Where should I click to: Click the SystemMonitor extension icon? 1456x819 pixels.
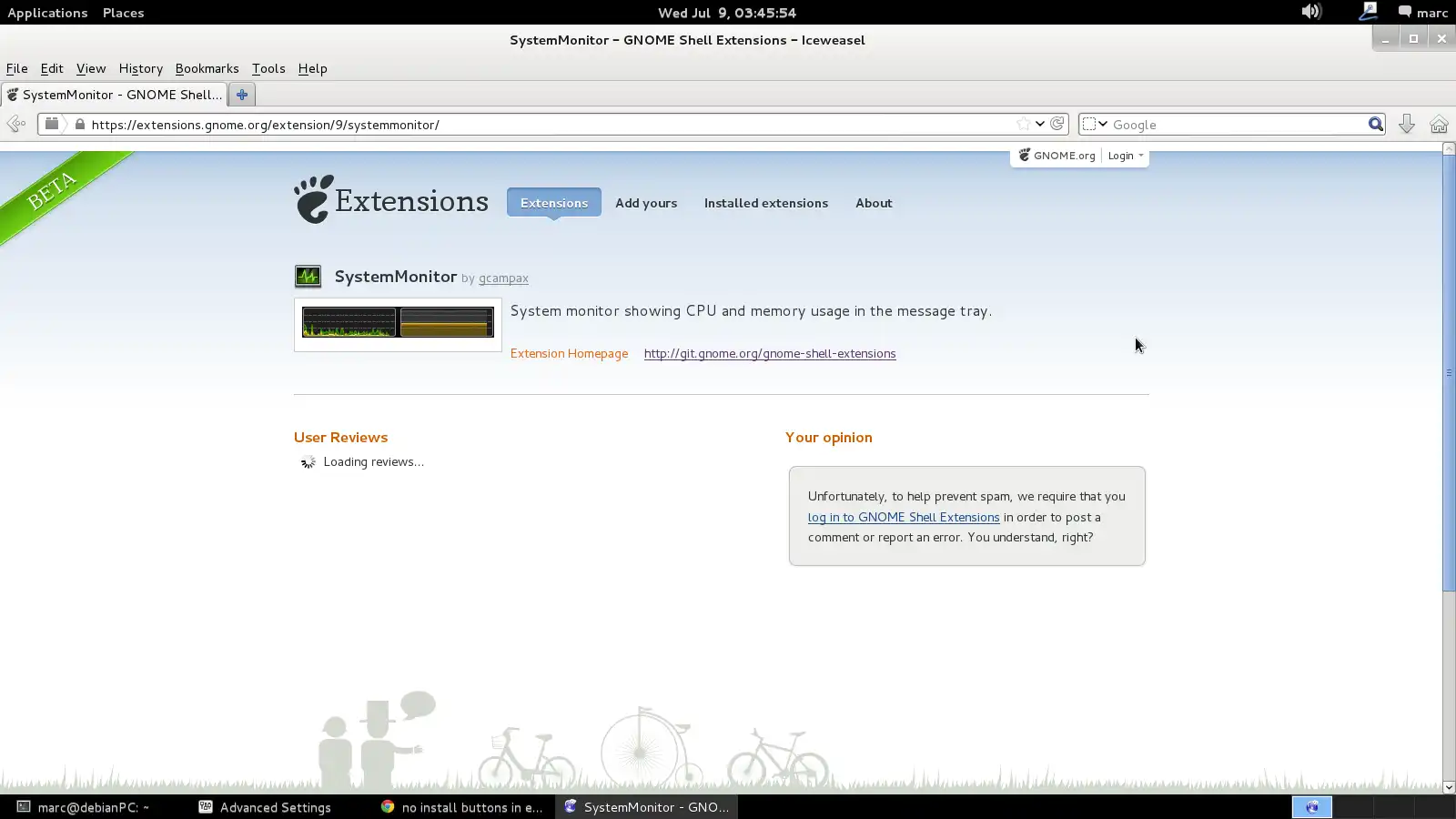coord(308,277)
